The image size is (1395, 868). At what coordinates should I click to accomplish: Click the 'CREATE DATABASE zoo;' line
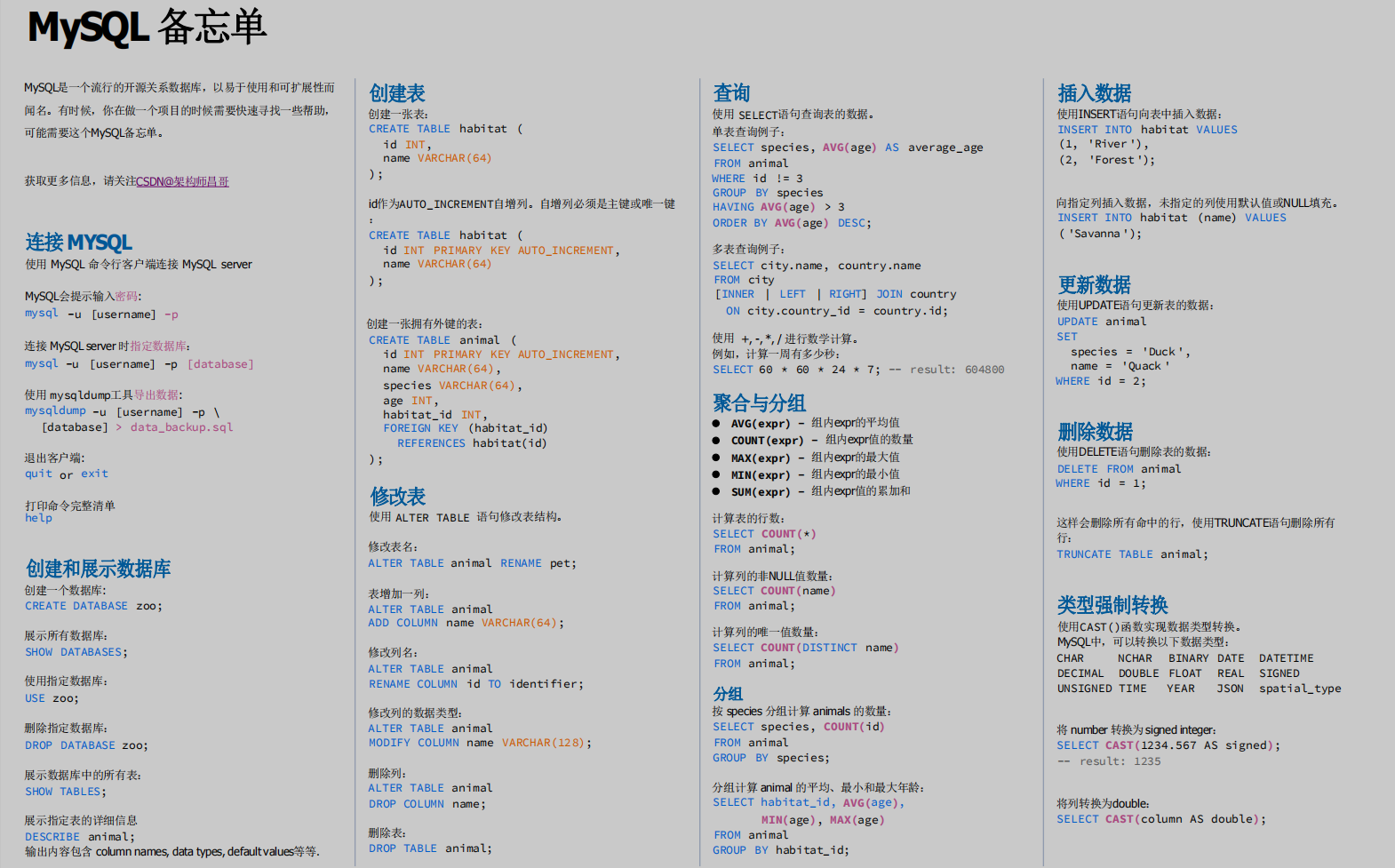click(x=93, y=606)
